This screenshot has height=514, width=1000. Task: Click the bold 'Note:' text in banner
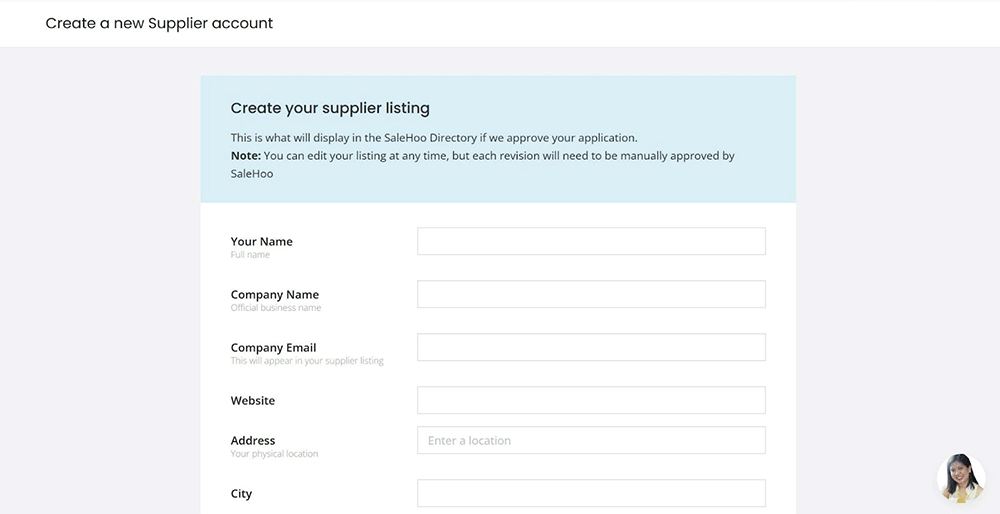246,156
